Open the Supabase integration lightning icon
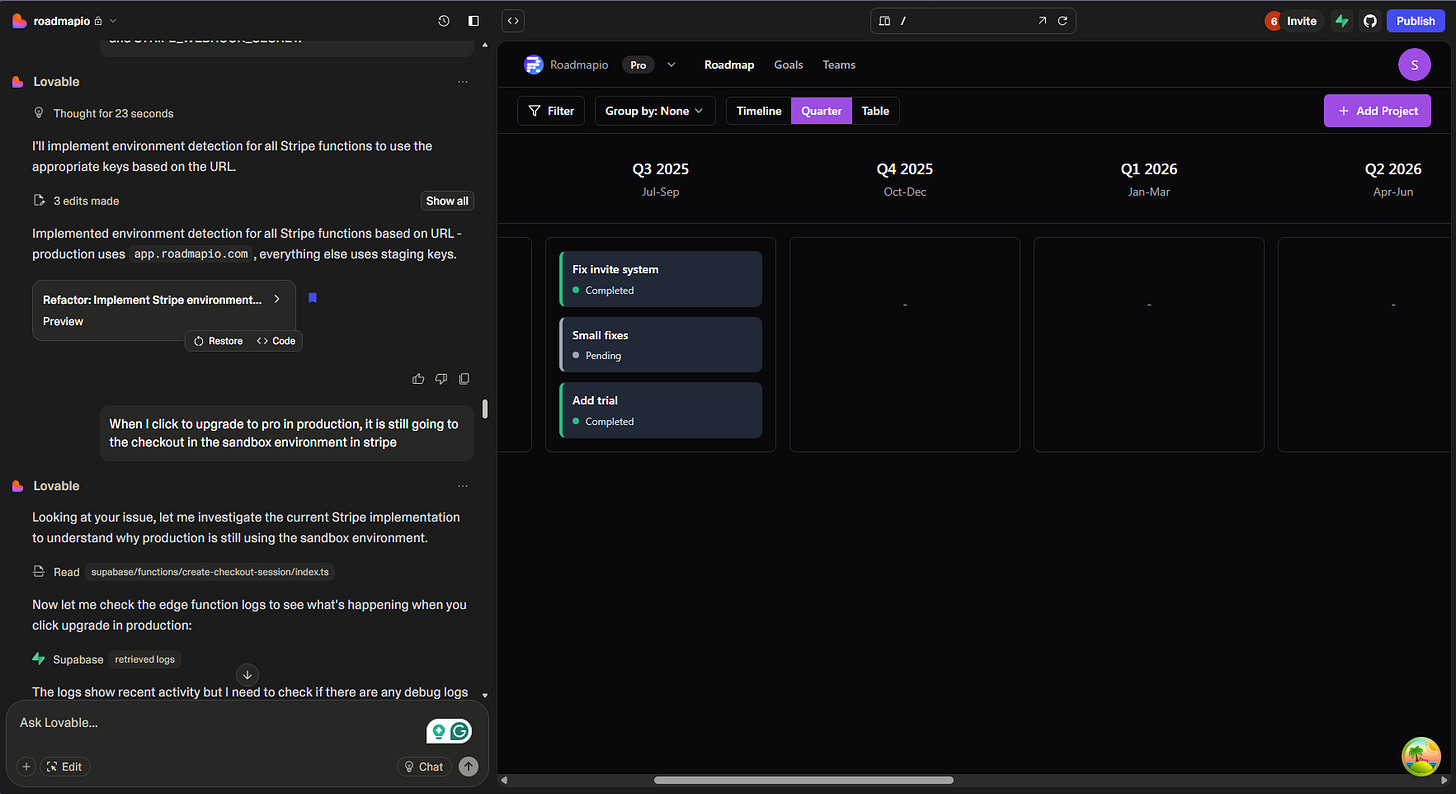The height and width of the screenshot is (794, 1456). click(1342, 21)
